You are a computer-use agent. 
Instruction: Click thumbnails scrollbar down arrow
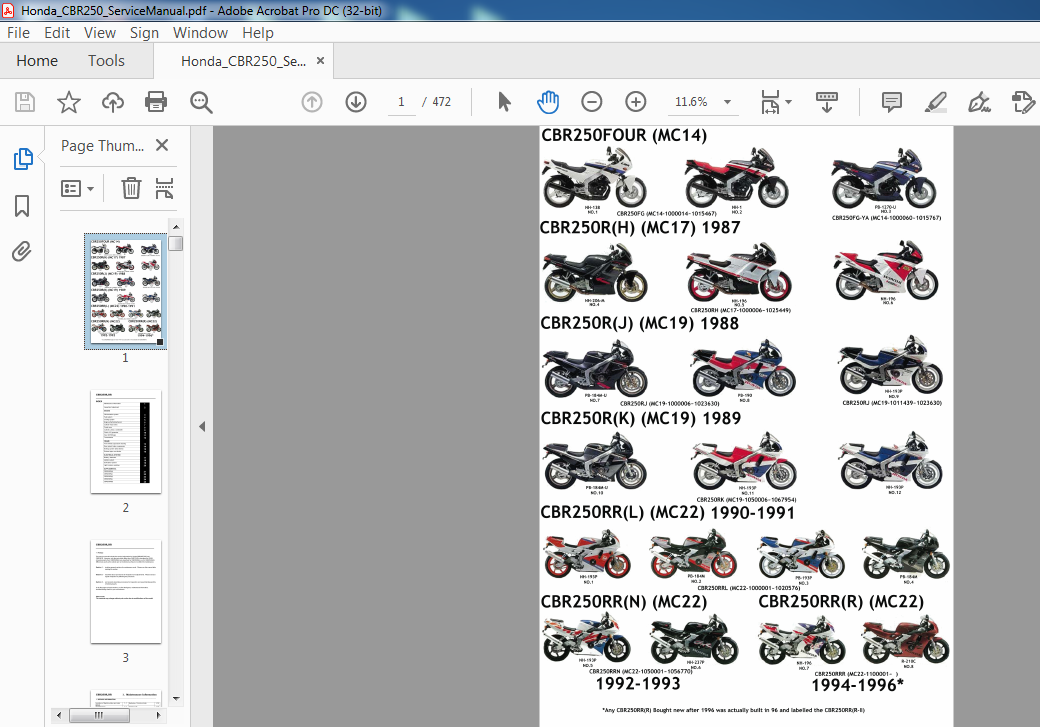176,698
